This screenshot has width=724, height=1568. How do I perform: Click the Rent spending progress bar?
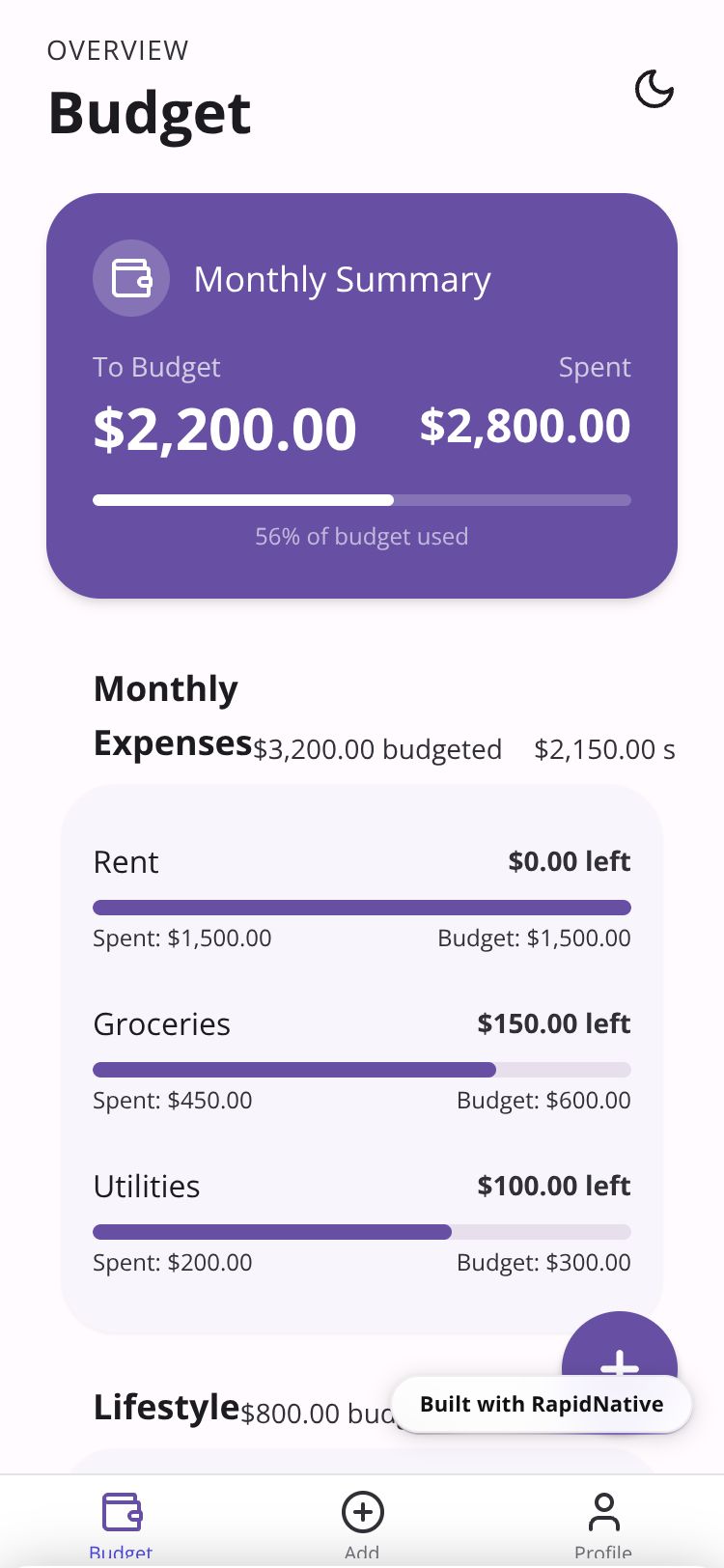362,908
